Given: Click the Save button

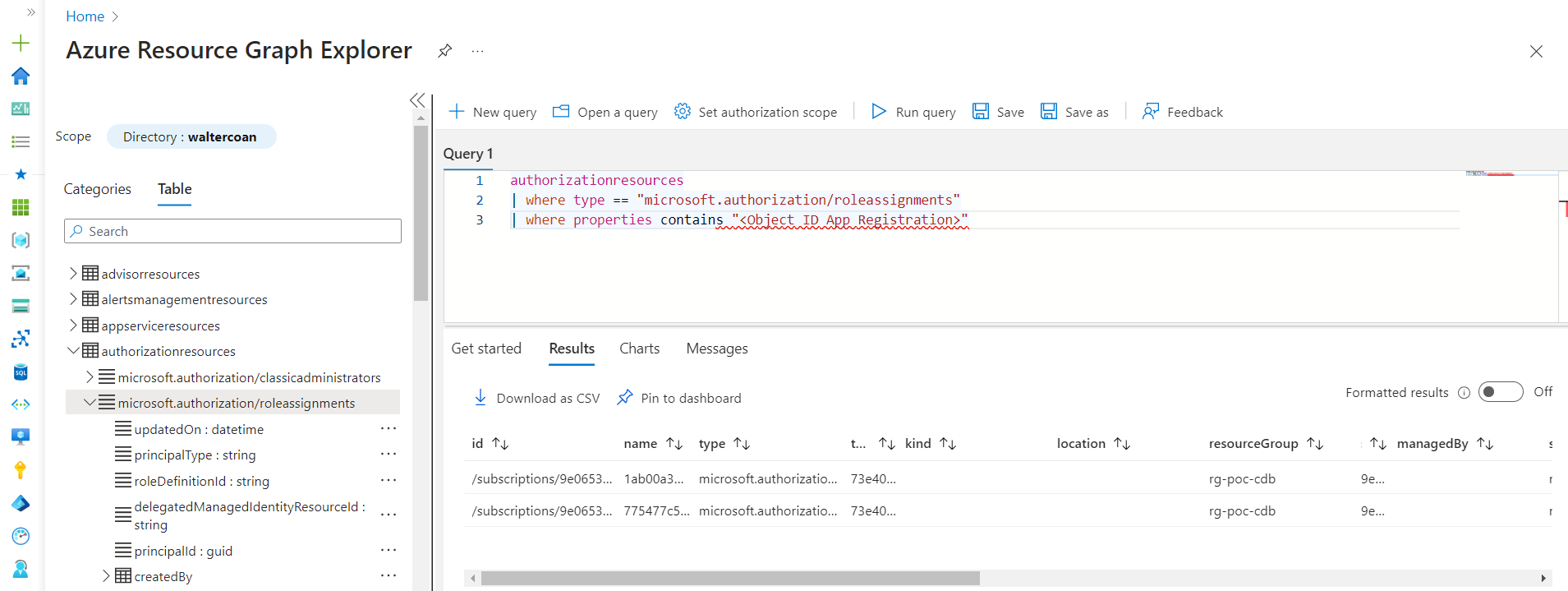Looking at the screenshot, I should click(x=998, y=112).
